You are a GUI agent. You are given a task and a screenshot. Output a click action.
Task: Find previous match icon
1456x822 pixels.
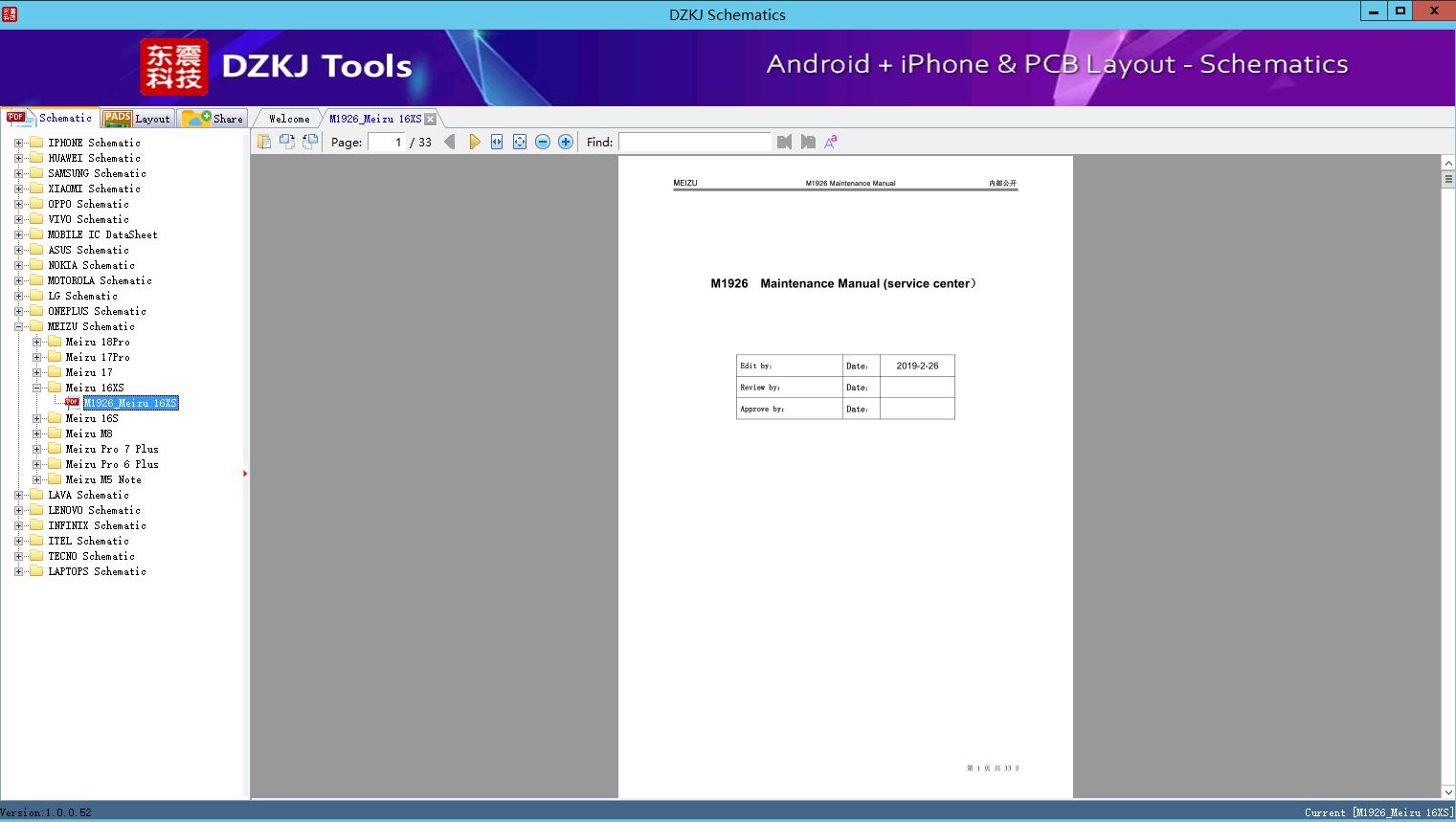point(785,142)
